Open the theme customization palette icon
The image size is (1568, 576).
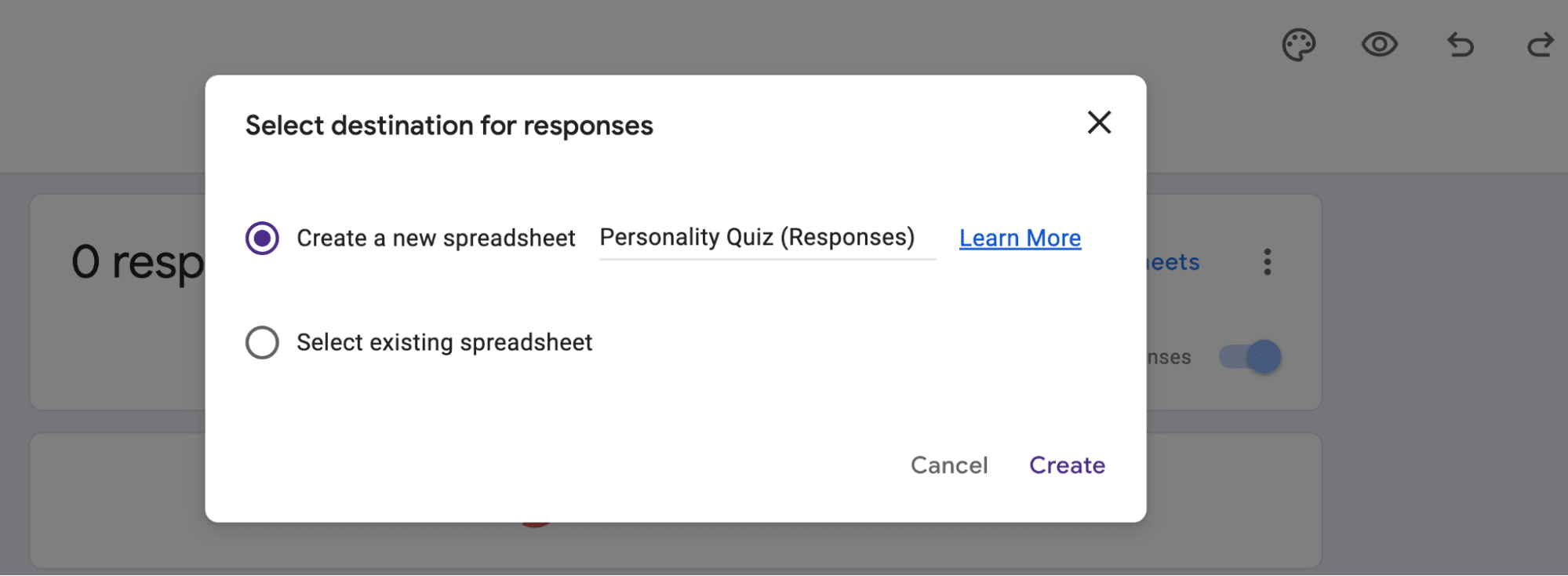pos(1298,45)
